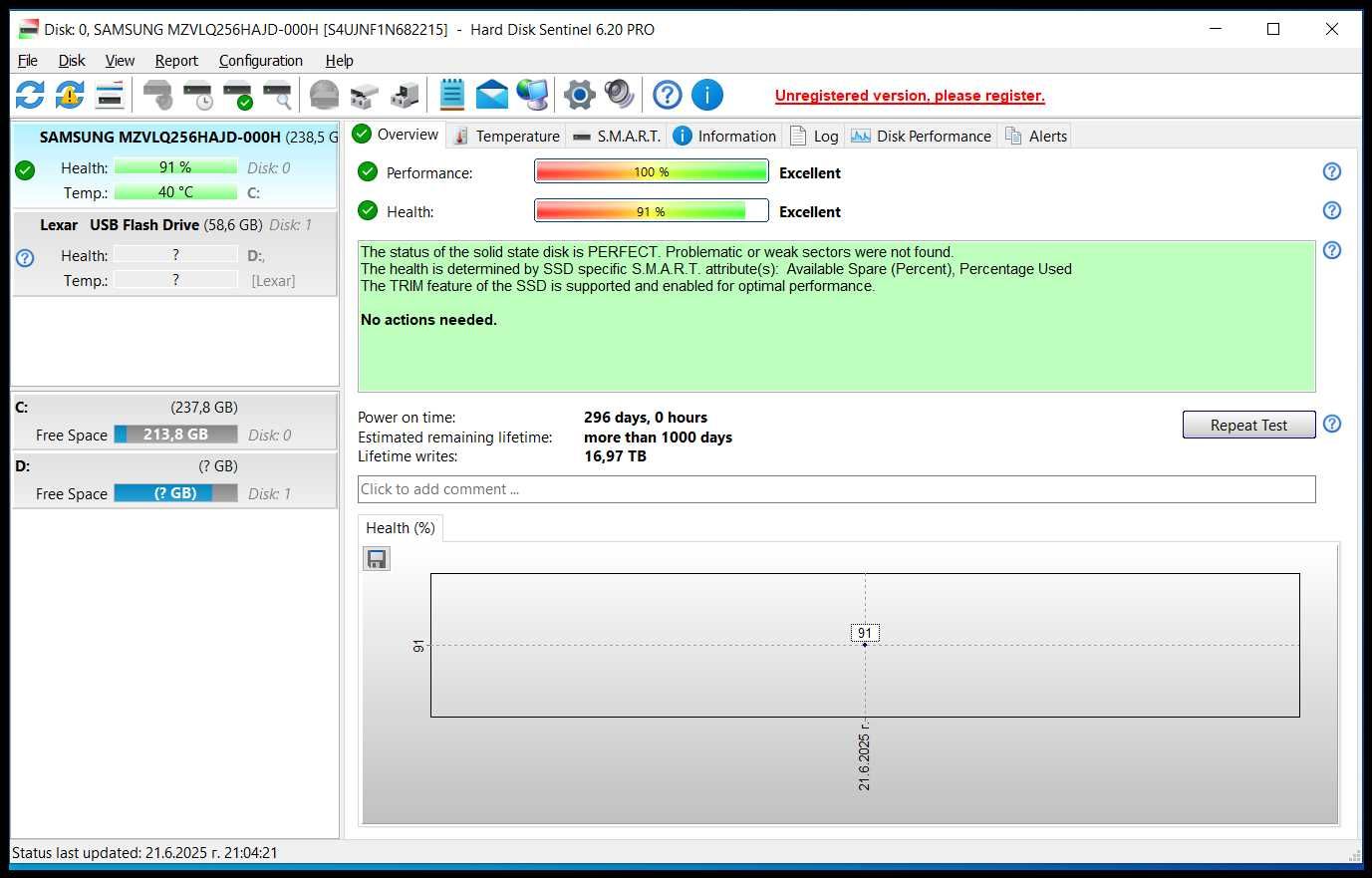Click SAMSUNG Temp. 40 °C bar
This screenshot has height=878, width=1372.
pos(175,192)
